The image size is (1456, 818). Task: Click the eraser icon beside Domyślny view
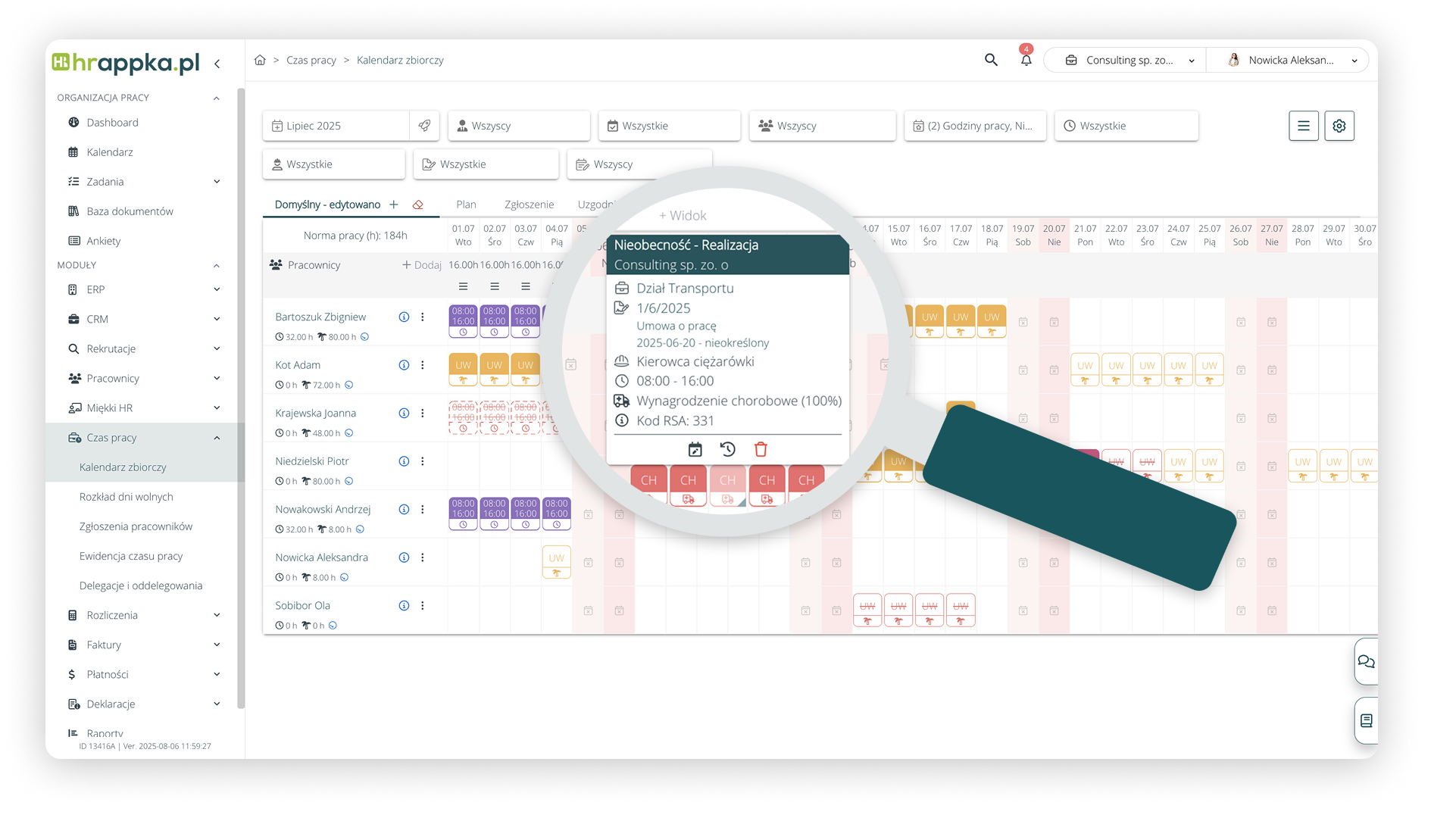click(418, 204)
